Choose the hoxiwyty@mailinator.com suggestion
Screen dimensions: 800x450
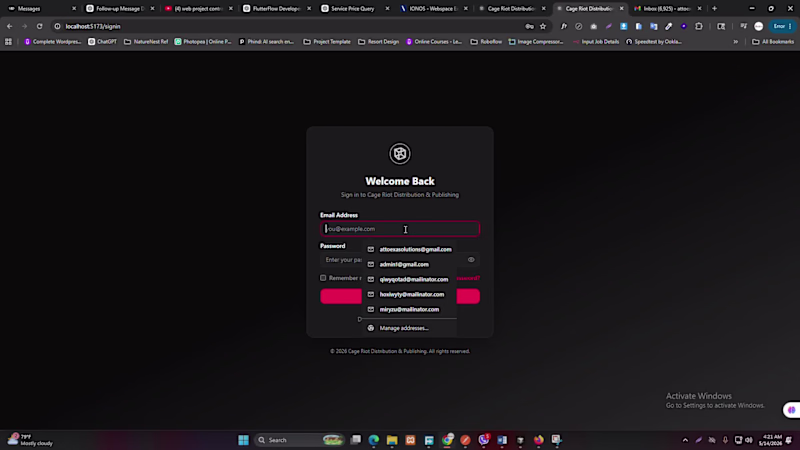point(410,294)
